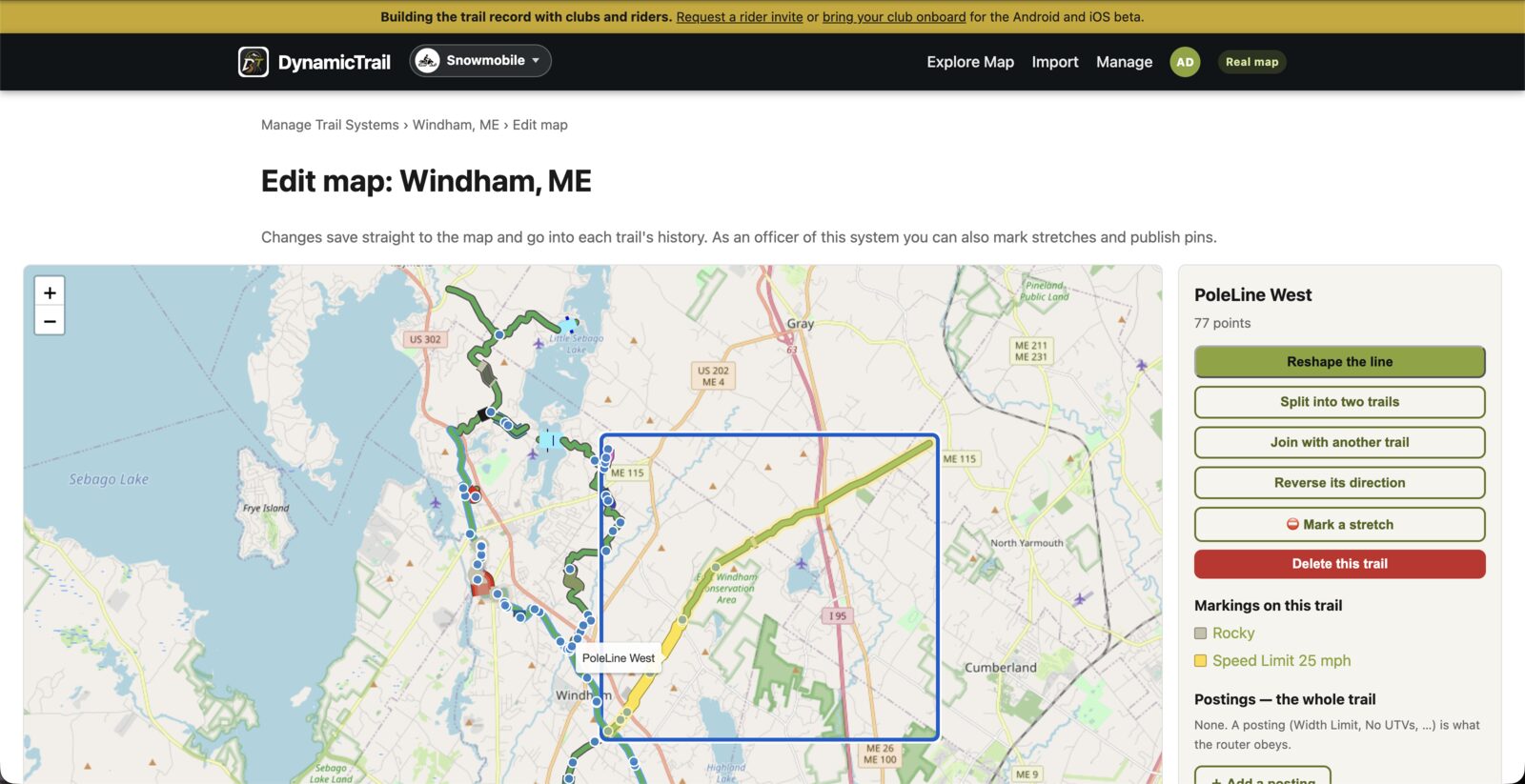Open the Speed Limit 25 mph marking
Viewport: 1525px width, 784px height.
point(1281,661)
